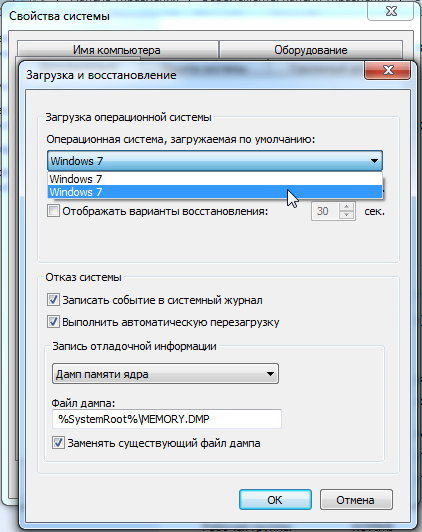Open the default operating system dropdown
Image resolution: width=422 pixels, height=532 pixels.
(x=215, y=161)
